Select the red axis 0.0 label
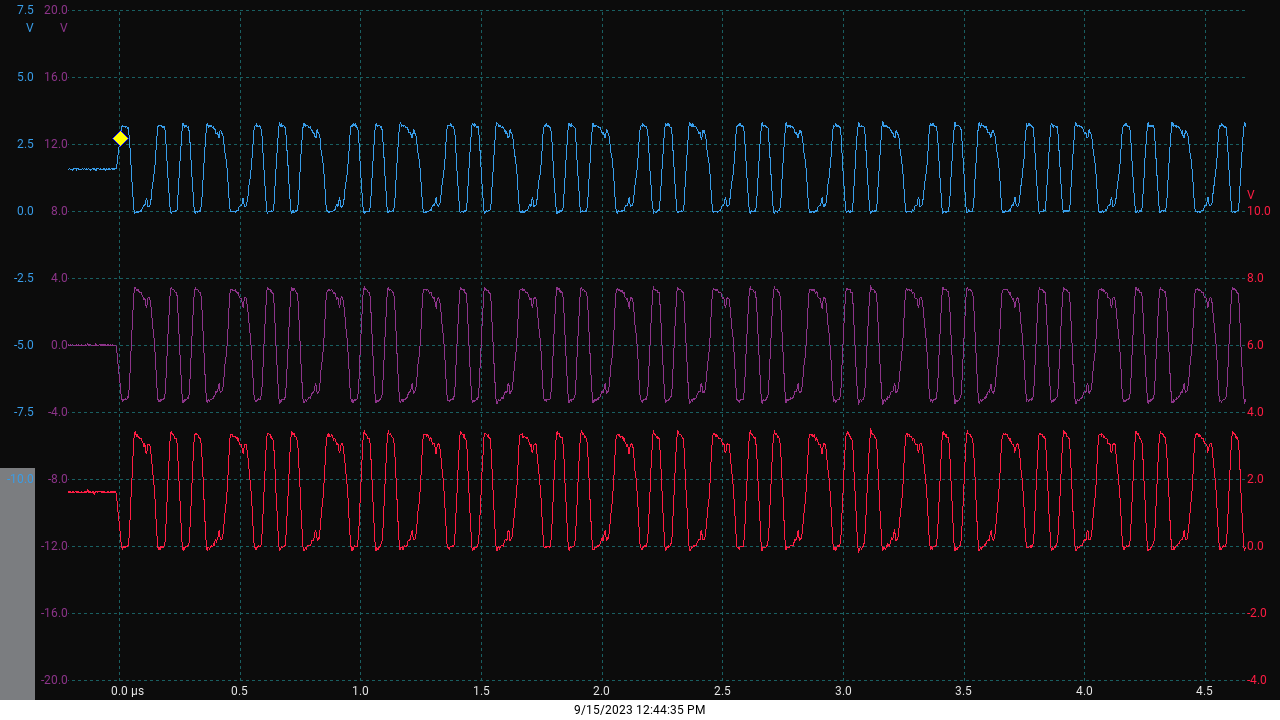This screenshot has height=720, width=1280. [1256, 546]
